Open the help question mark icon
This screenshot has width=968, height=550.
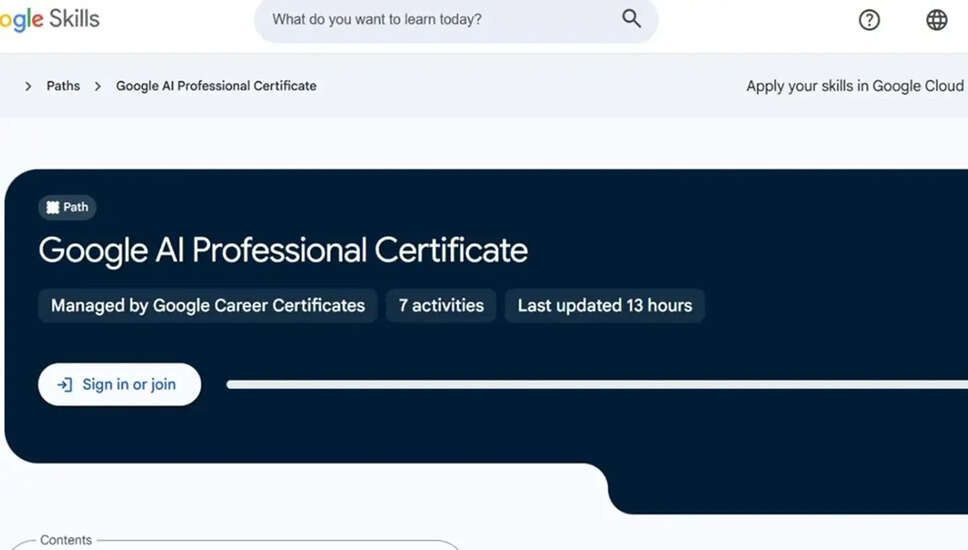tap(869, 20)
